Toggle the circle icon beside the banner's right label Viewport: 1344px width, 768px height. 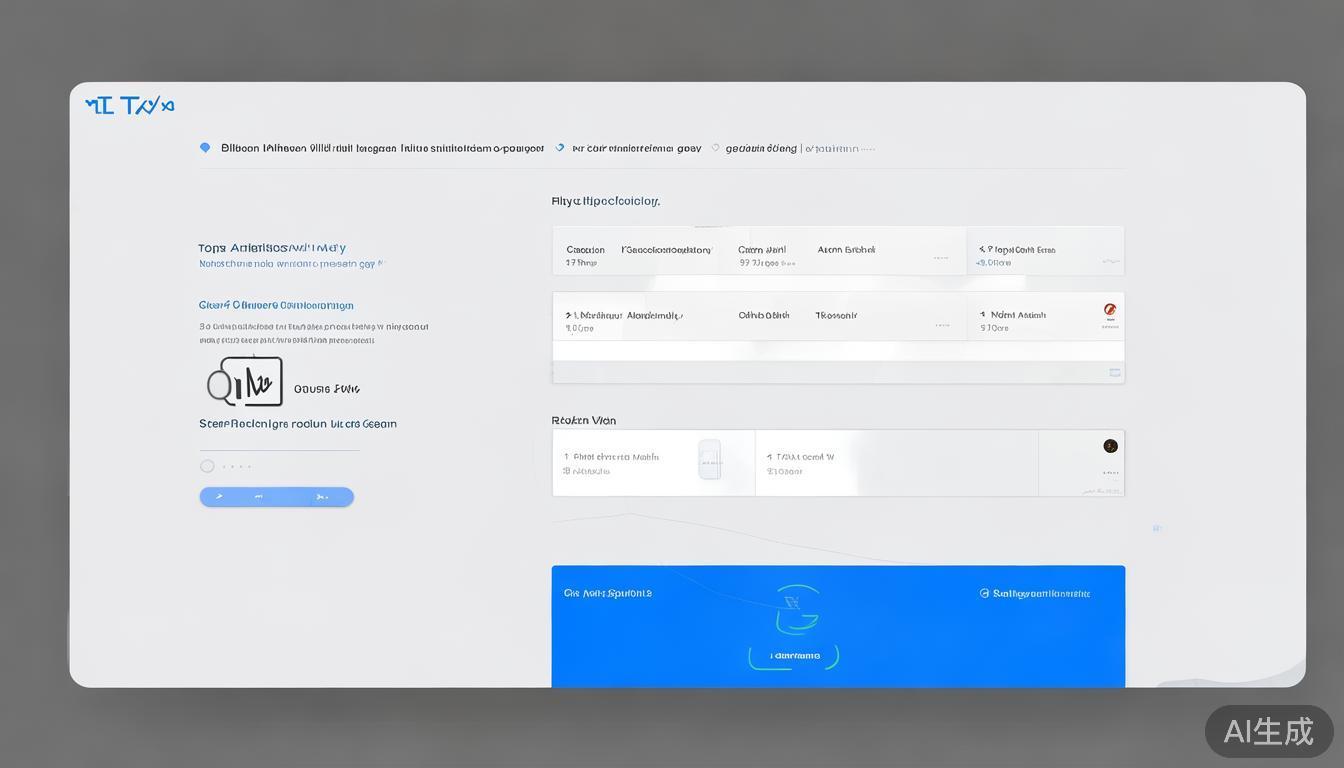[x=984, y=593]
